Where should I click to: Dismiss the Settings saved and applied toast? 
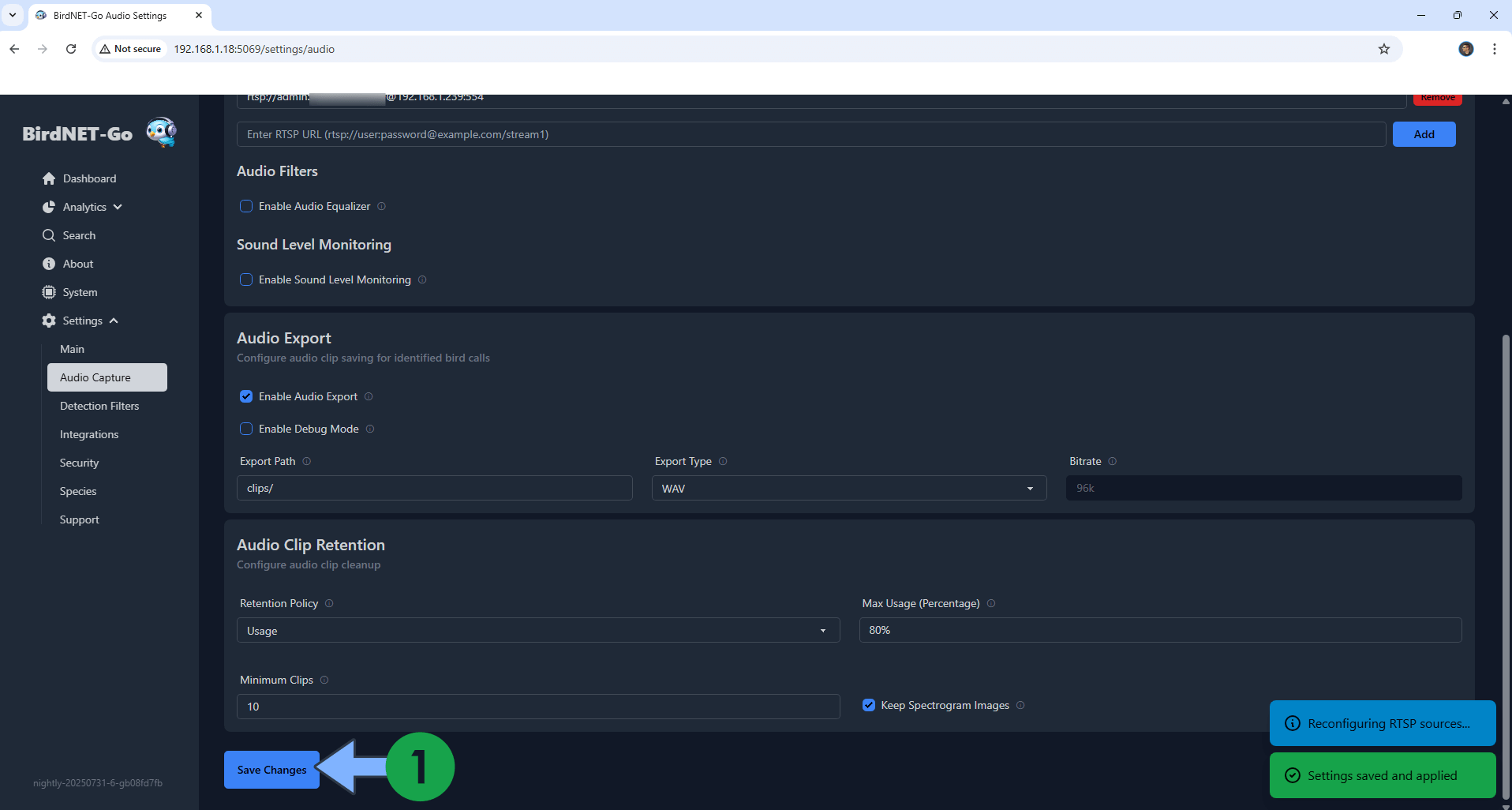[x=1383, y=775]
